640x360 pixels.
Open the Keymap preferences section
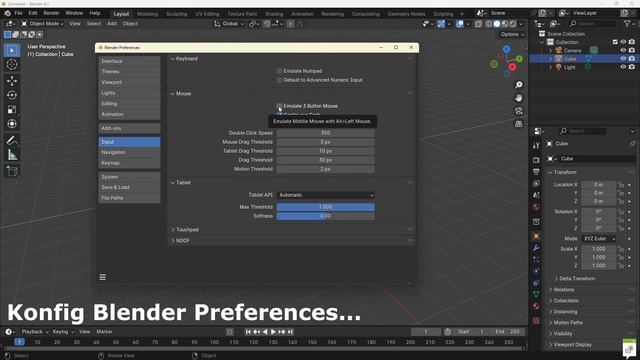129,163
